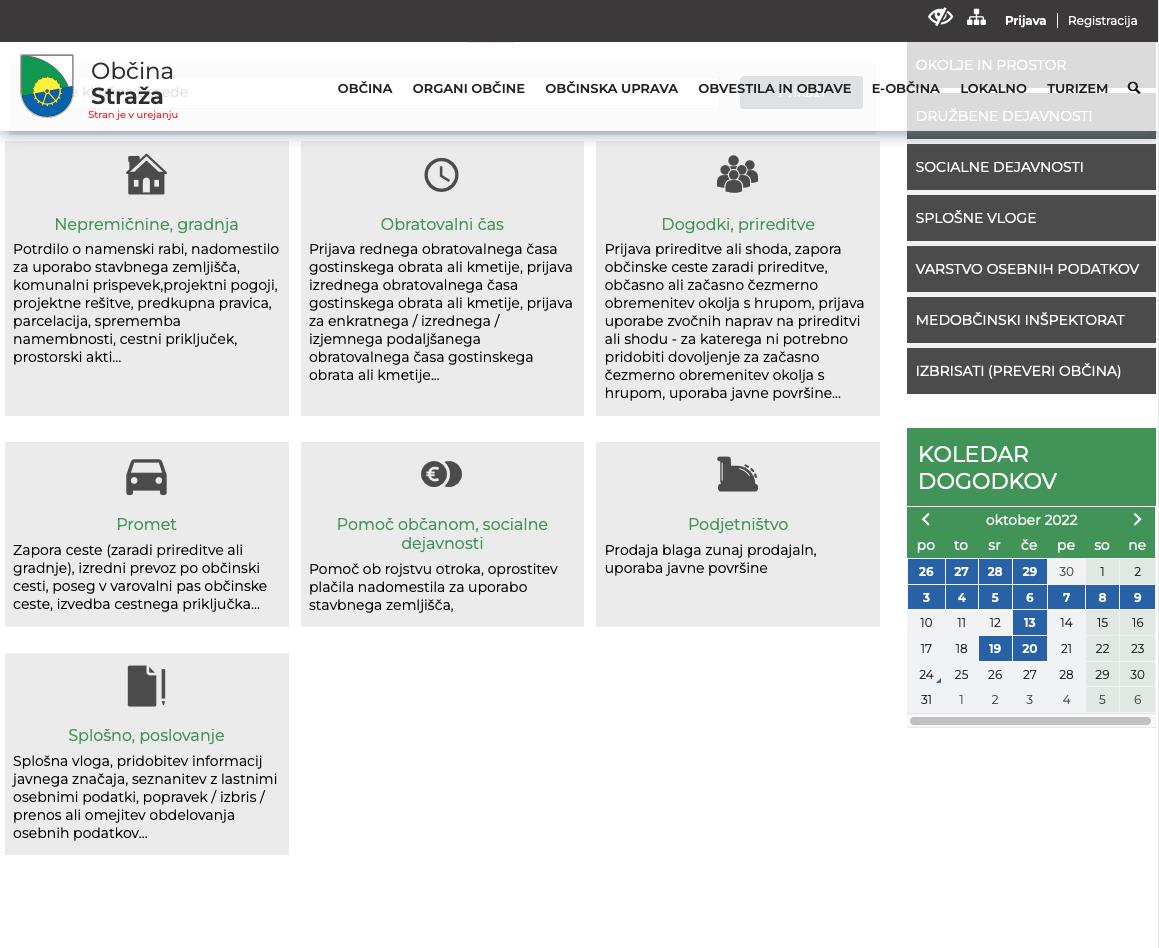Open the E-OBČINA menu

[x=905, y=89]
